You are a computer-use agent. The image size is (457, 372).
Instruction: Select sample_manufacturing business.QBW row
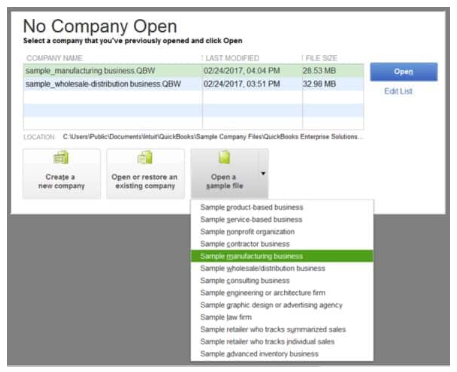click(193, 71)
